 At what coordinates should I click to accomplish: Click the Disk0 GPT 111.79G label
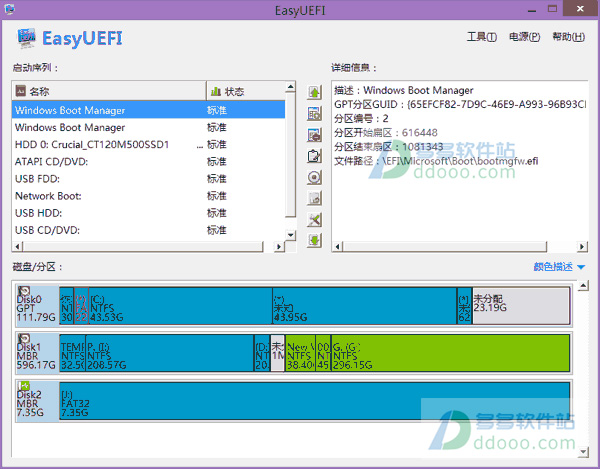click(36, 308)
